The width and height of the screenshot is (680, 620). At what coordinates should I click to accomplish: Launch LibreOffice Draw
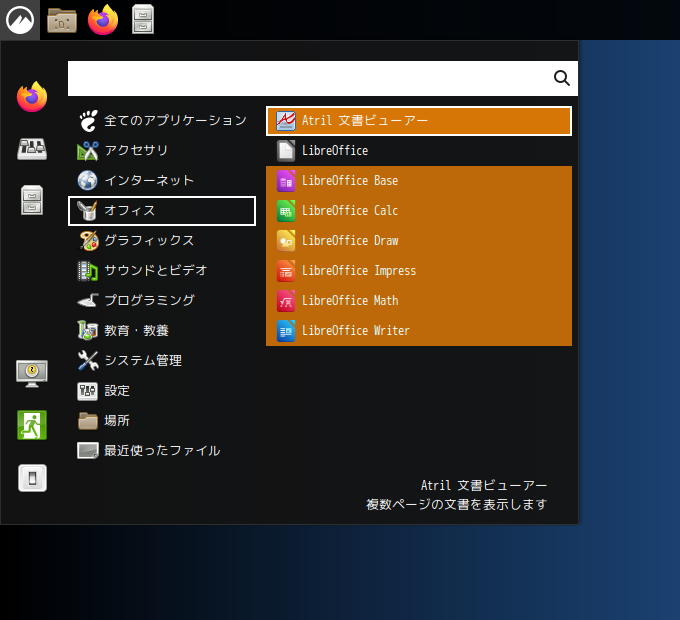419,241
